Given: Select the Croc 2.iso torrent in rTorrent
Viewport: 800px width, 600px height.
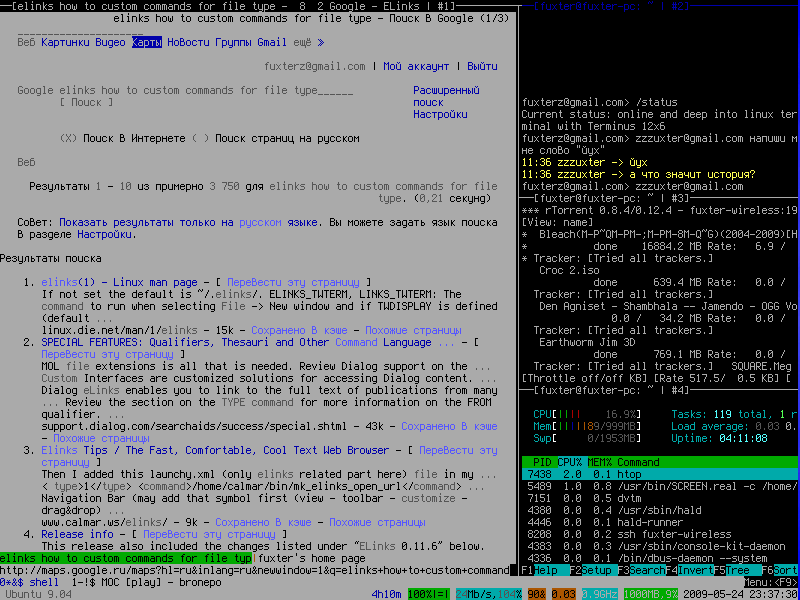Looking at the screenshot, I should 569,270.
